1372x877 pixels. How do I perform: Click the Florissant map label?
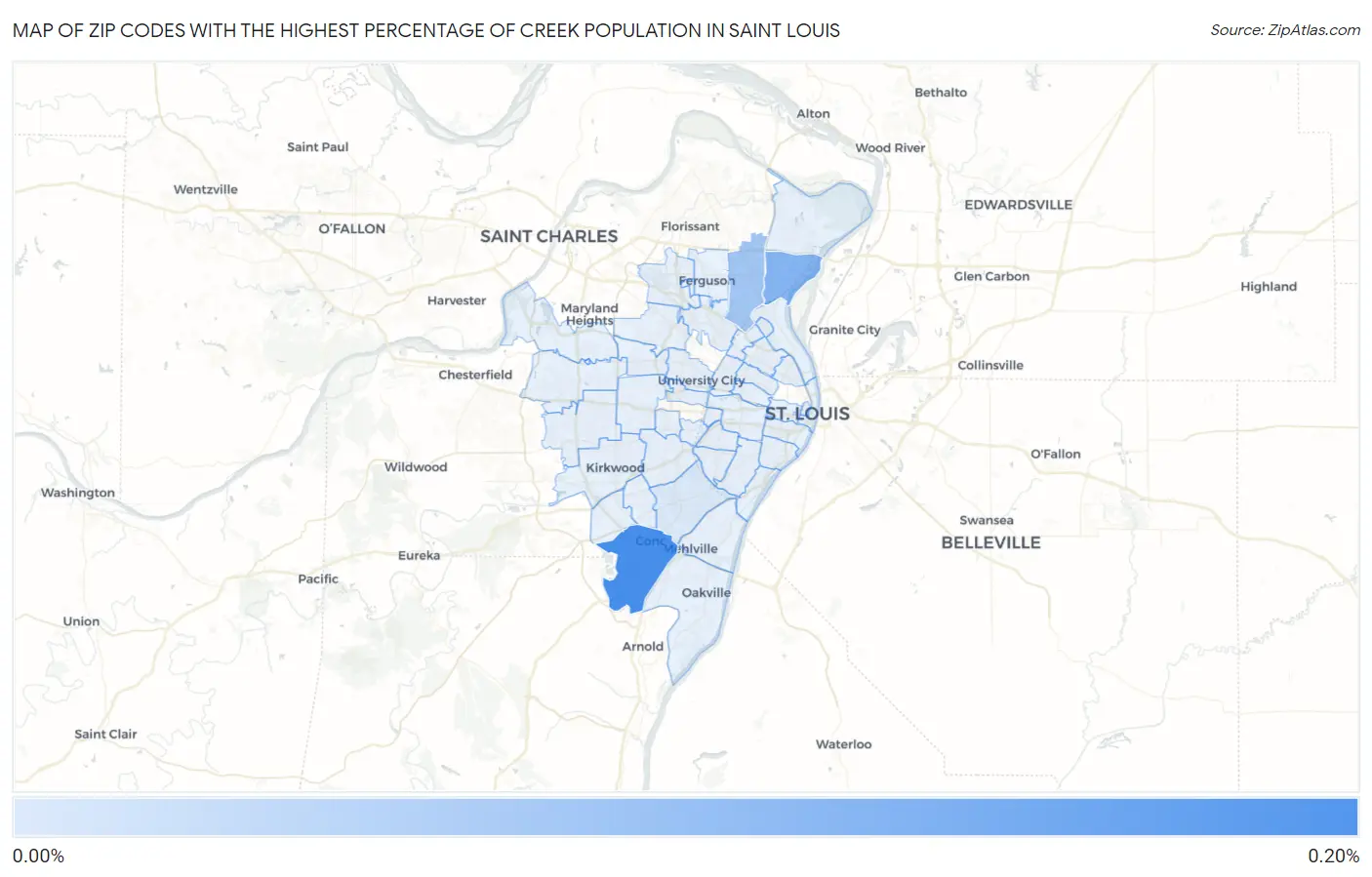point(690,226)
